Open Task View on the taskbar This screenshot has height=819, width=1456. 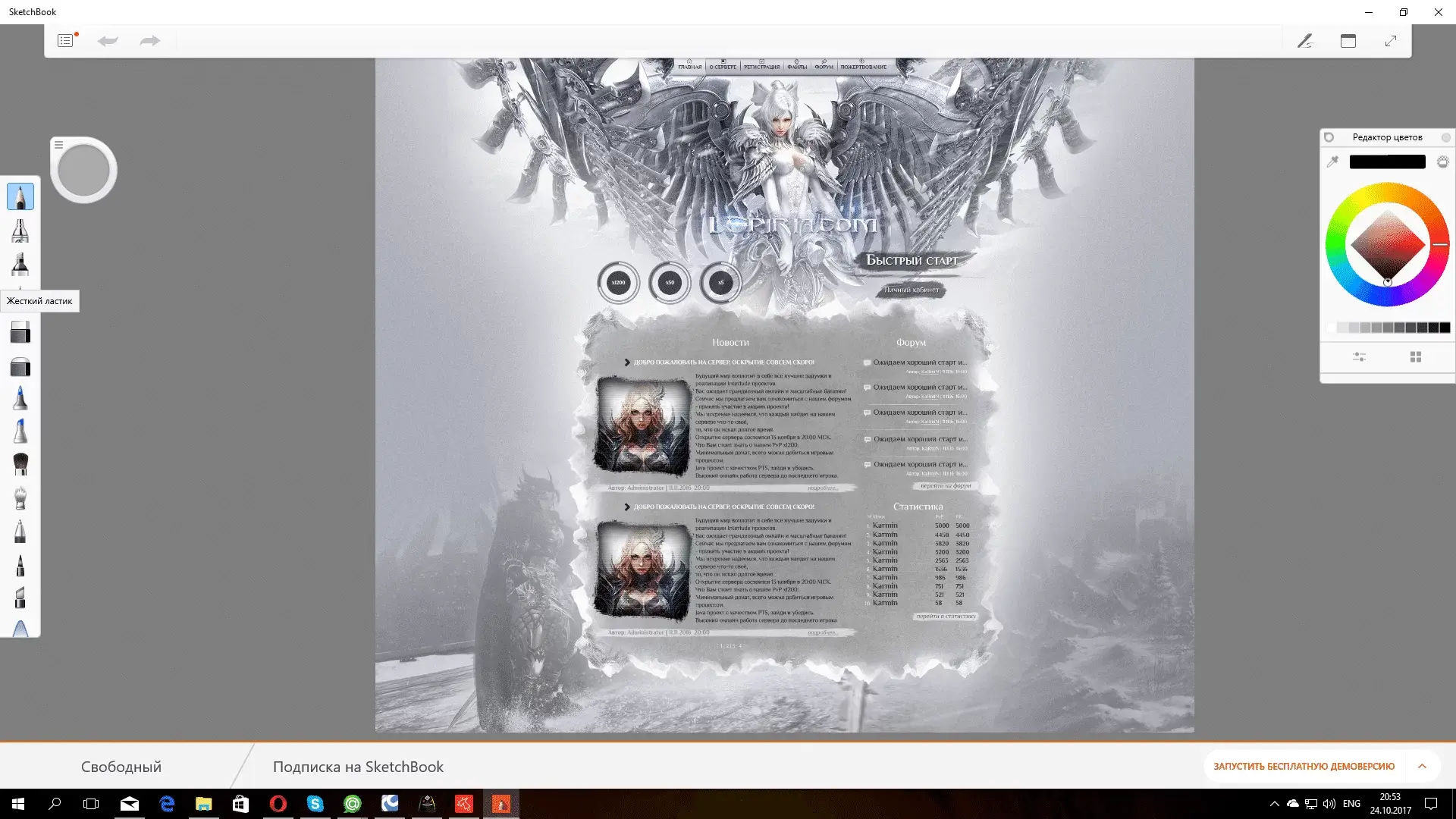tap(91, 804)
